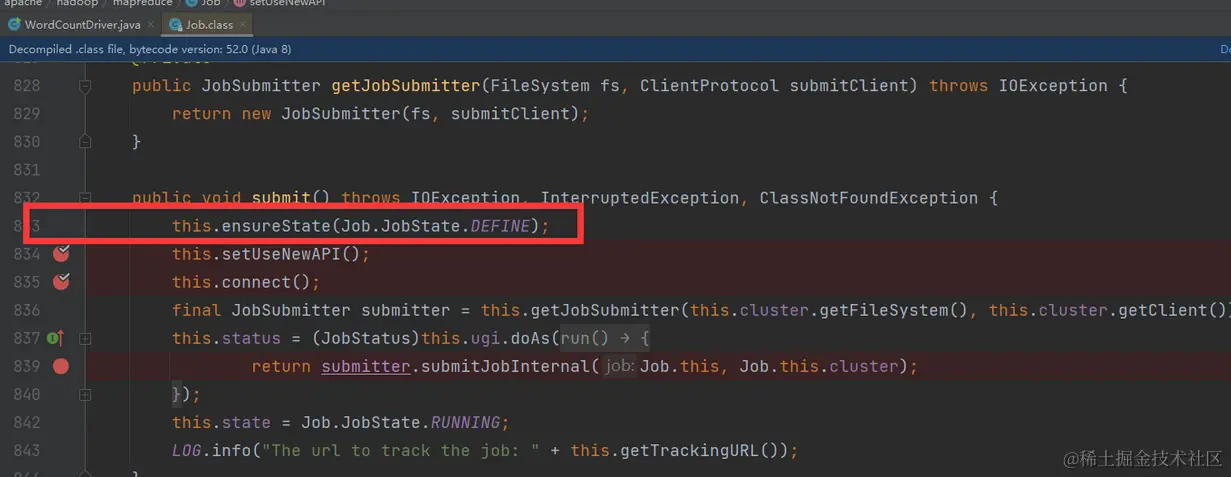The width and height of the screenshot is (1231, 477).
Task: Remove the breakpoint on line 834
Action: coord(61,253)
